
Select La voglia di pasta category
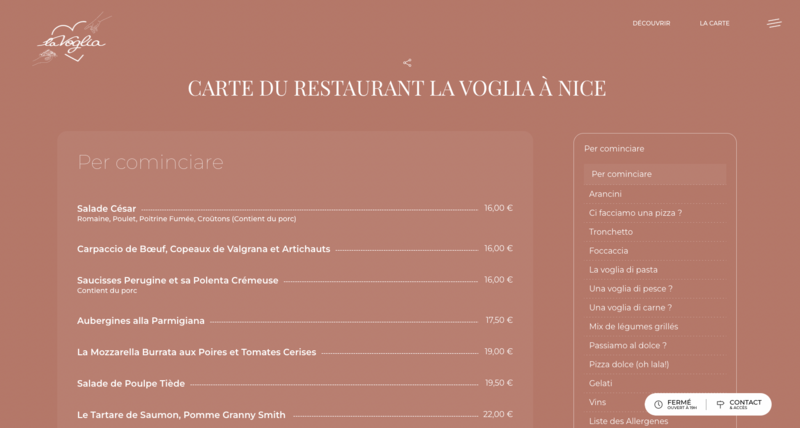coord(623,270)
